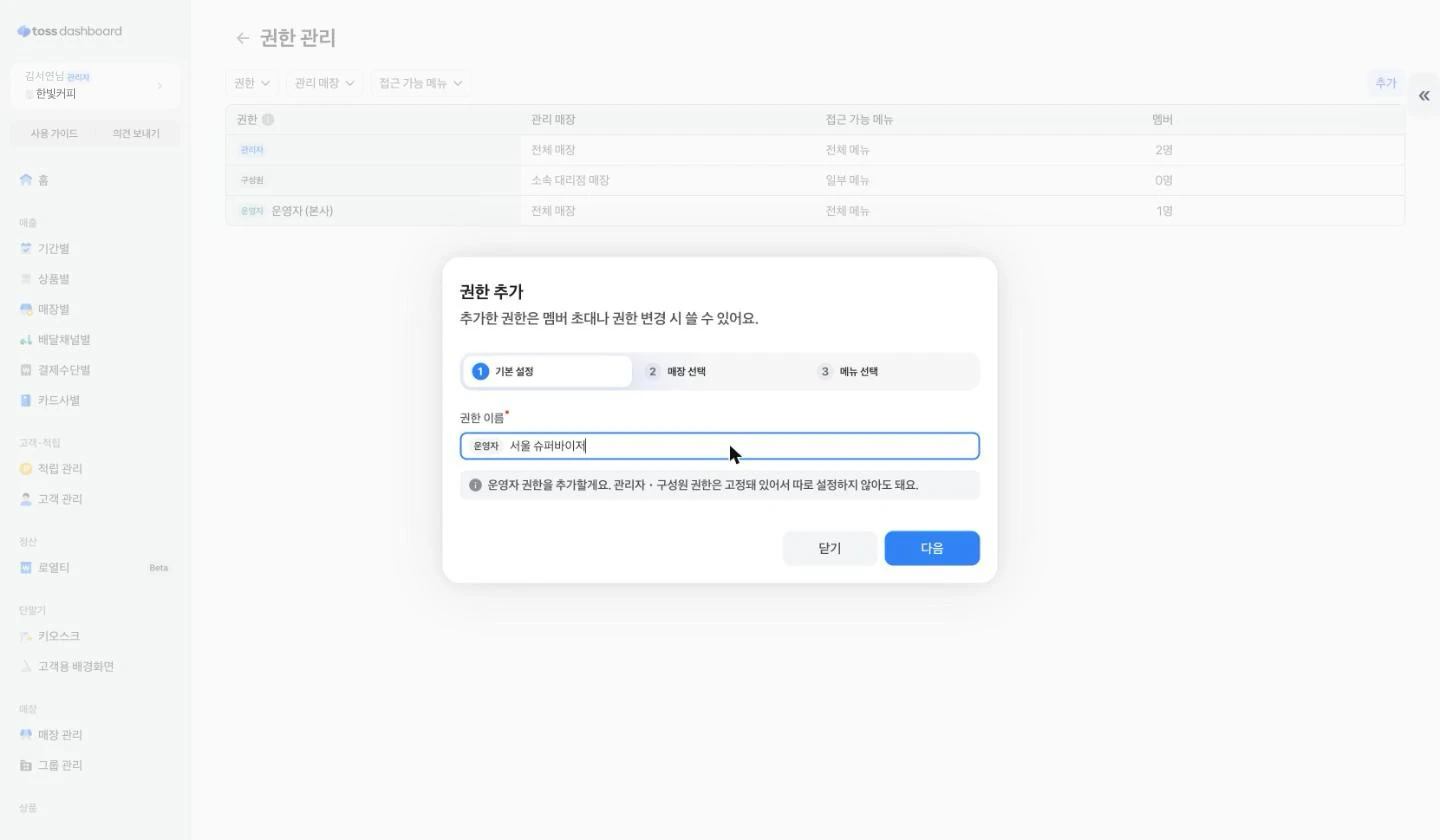Click the 적립 관리 coin icon
The width and height of the screenshot is (1440, 840).
(26, 468)
